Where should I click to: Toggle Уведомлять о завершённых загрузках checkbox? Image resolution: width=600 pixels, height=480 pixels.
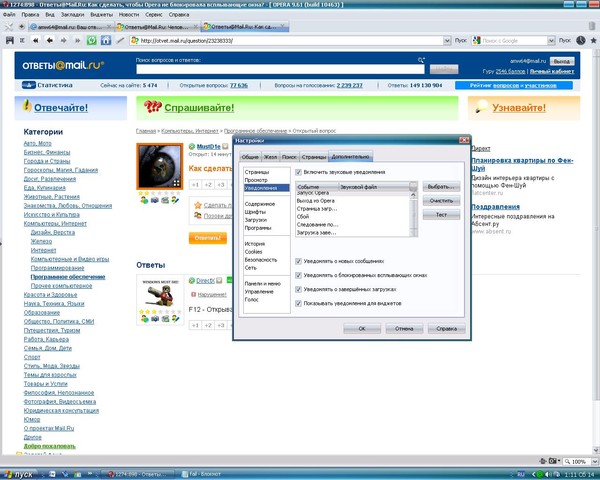click(x=298, y=289)
